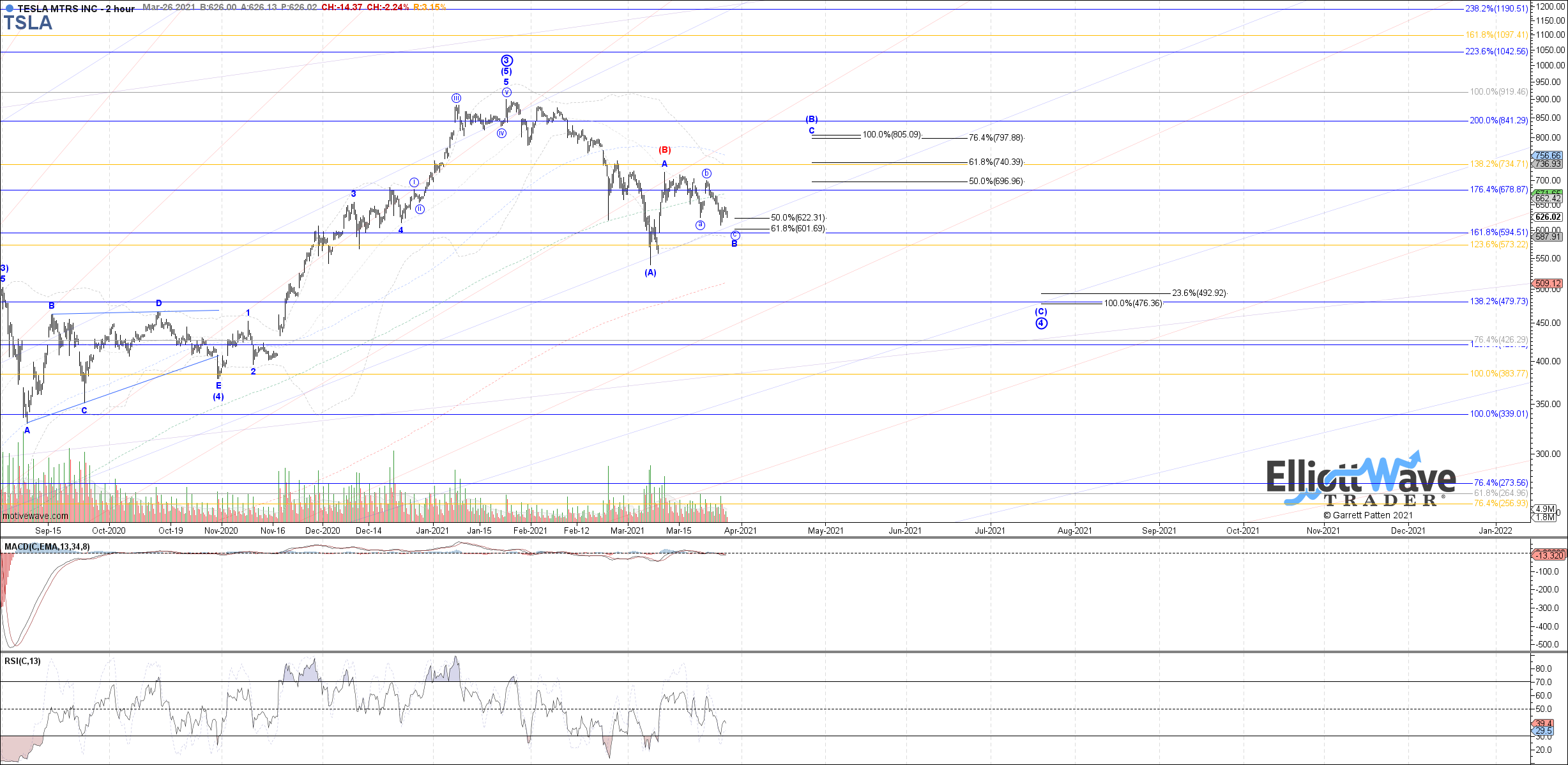Click the orange 161.8%(1097.41) extension label
The image size is (1568, 765).
1496,35
